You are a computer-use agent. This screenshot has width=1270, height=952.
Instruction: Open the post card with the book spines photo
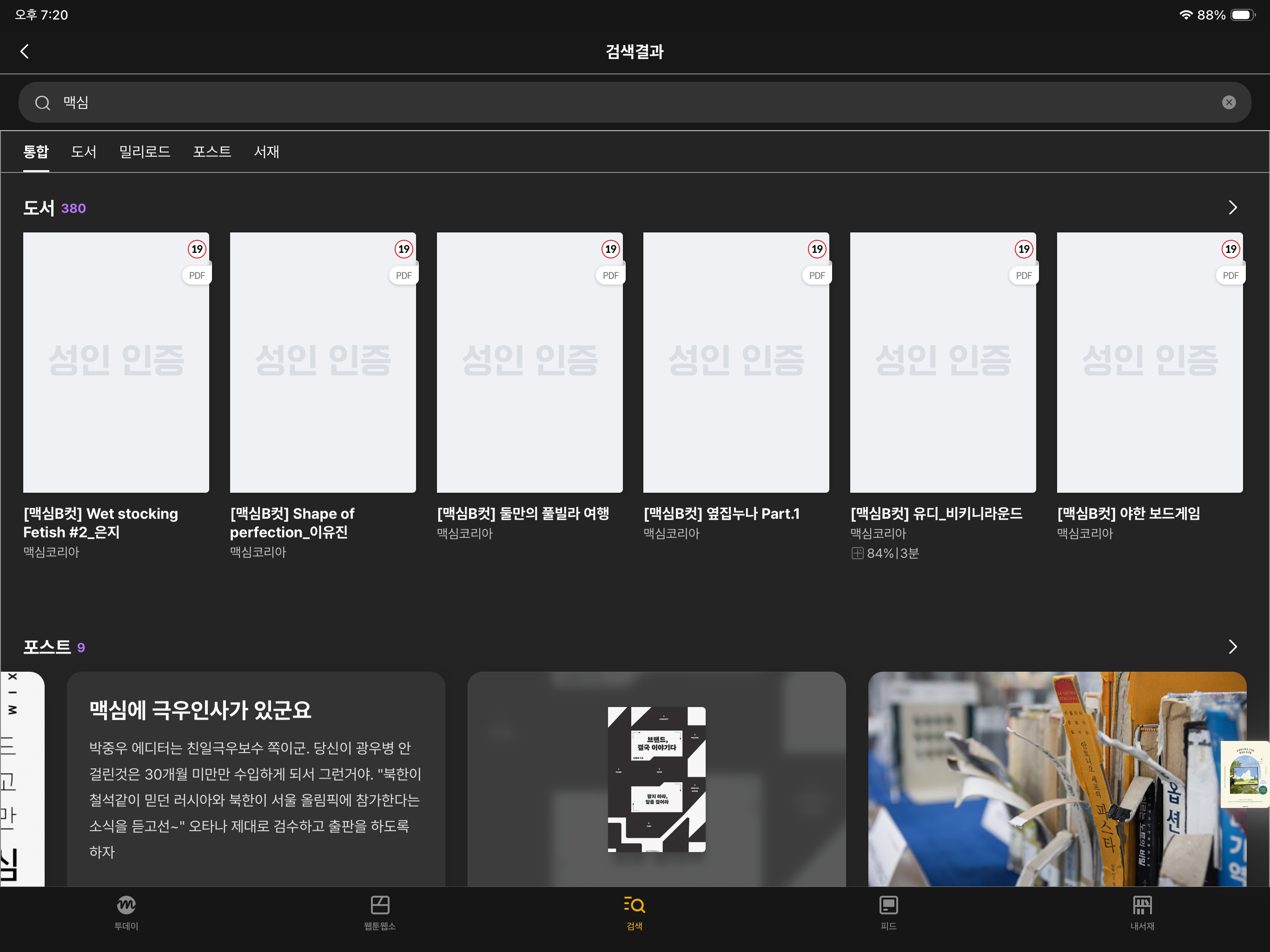[1057, 779]
